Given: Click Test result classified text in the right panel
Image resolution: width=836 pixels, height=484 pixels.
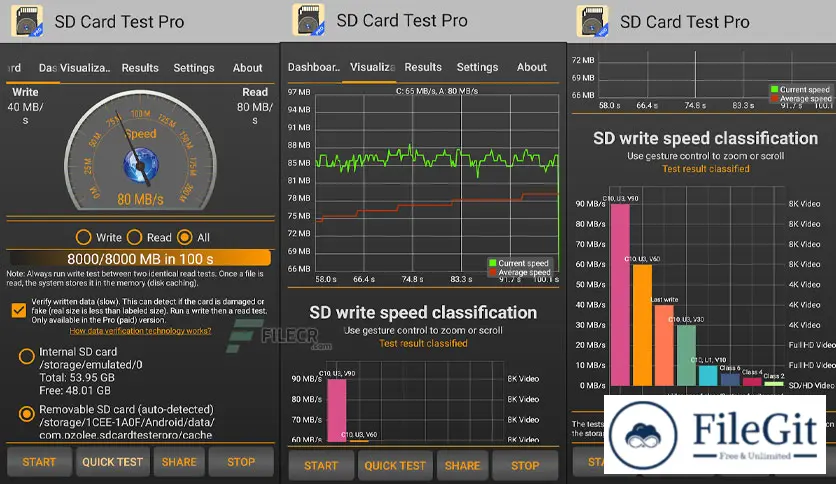Looking at the screenshot, I should coord(705,169).
